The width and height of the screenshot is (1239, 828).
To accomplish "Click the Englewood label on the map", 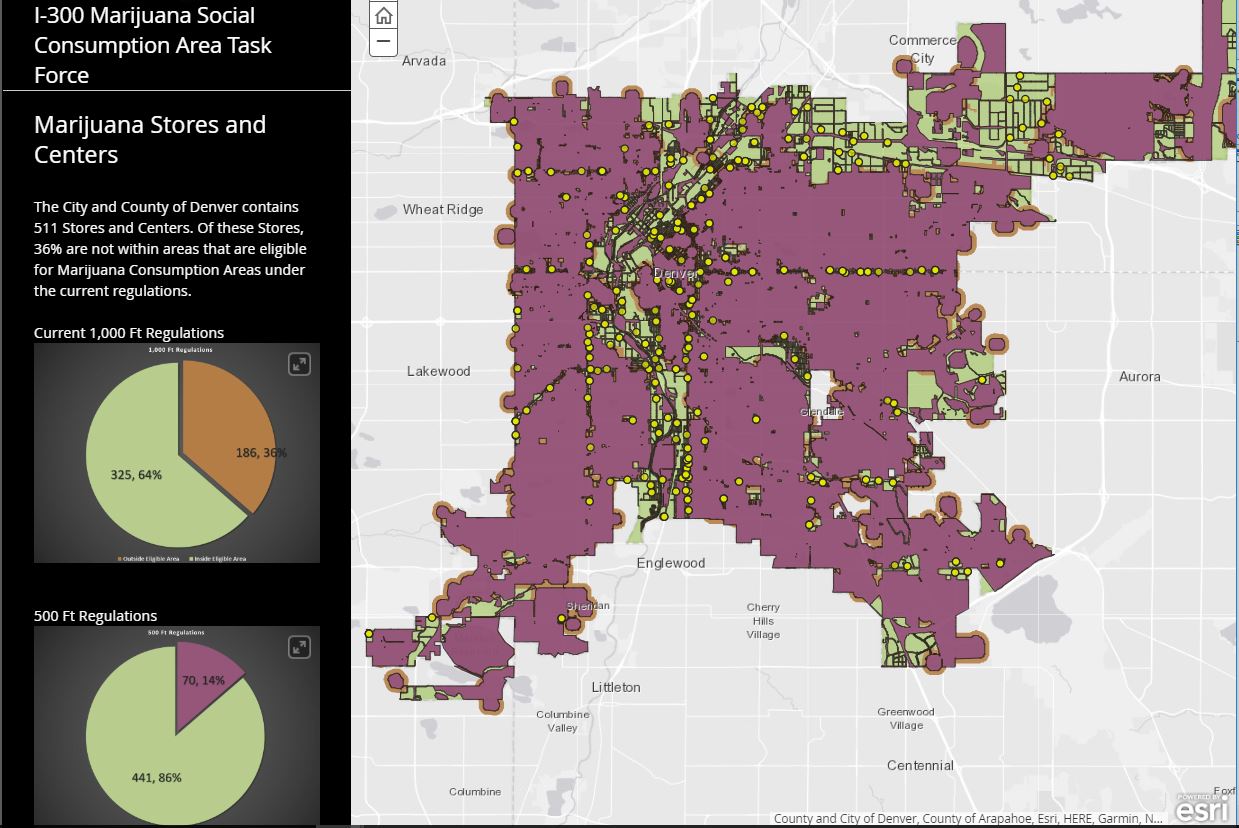I will tap(671, 563).
